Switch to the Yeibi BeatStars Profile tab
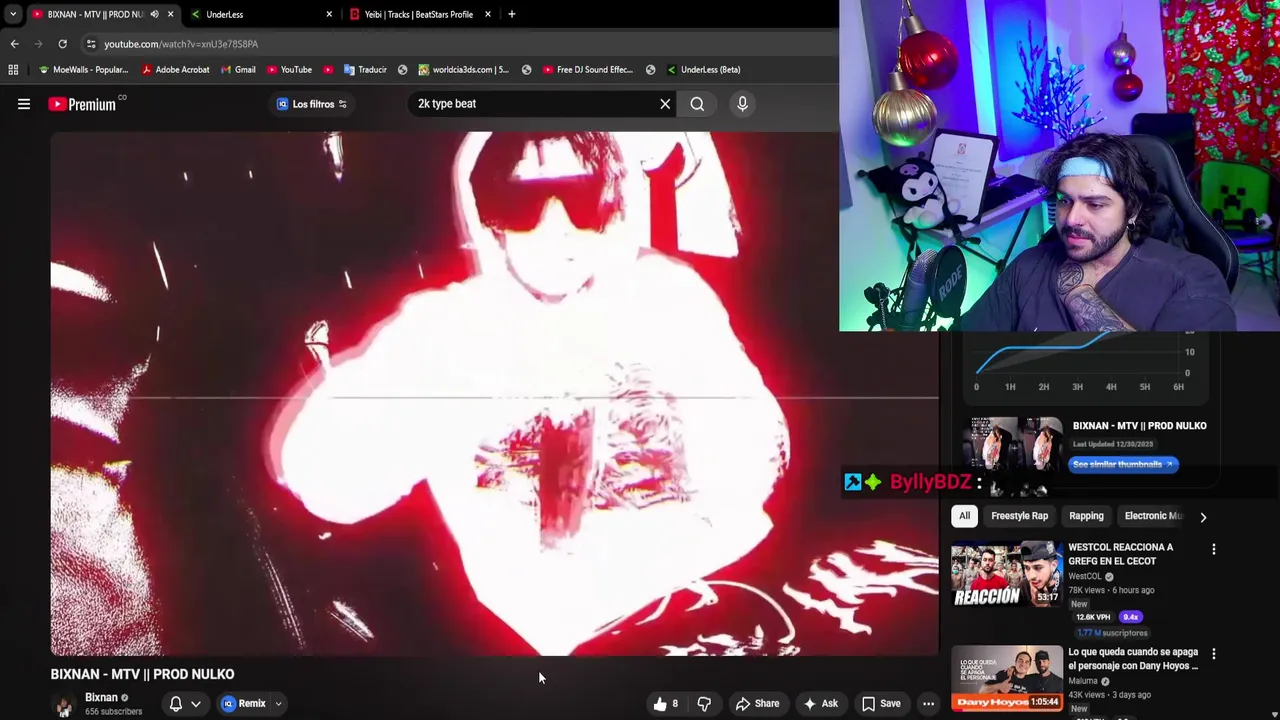This screenshot has height=720, width=1280. [420, 14]
